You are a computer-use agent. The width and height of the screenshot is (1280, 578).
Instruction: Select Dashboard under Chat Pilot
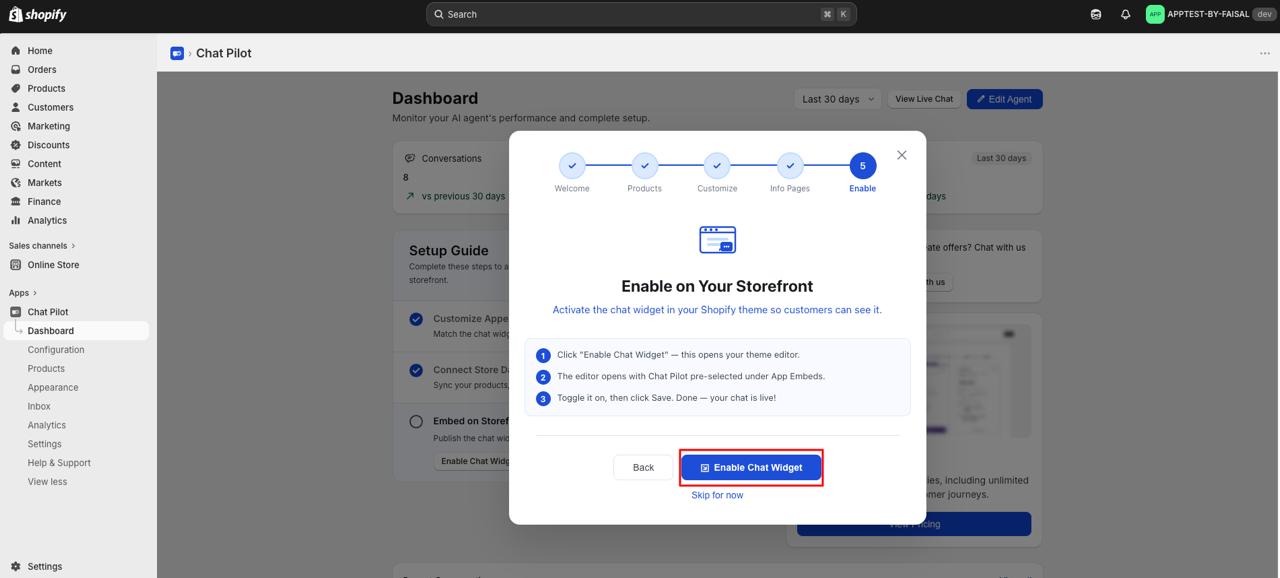(x=76, y=331)
